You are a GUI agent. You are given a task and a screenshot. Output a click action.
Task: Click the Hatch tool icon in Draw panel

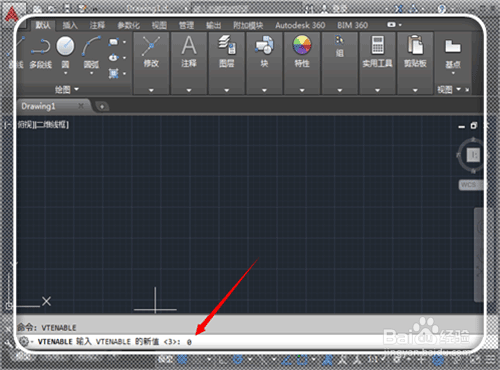click(x=113, y=73)
